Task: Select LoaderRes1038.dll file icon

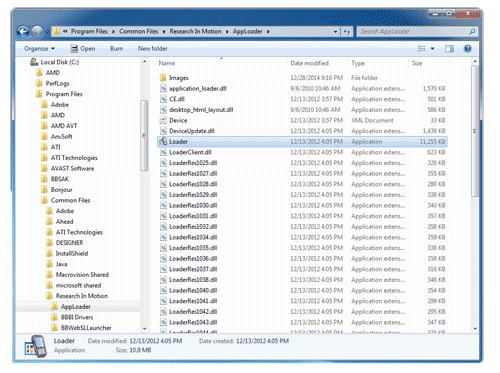Action: (x=163, y=280)
